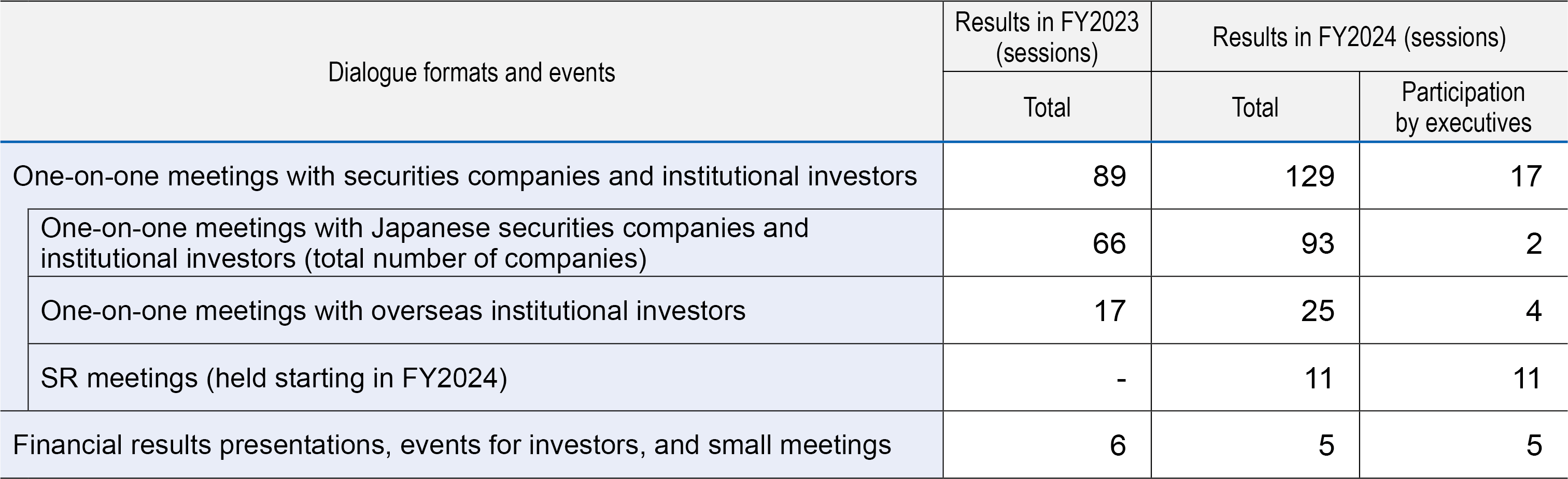Select executive participation value 4 for overseas investors

pyautogui.click(x=1533, y=311)
